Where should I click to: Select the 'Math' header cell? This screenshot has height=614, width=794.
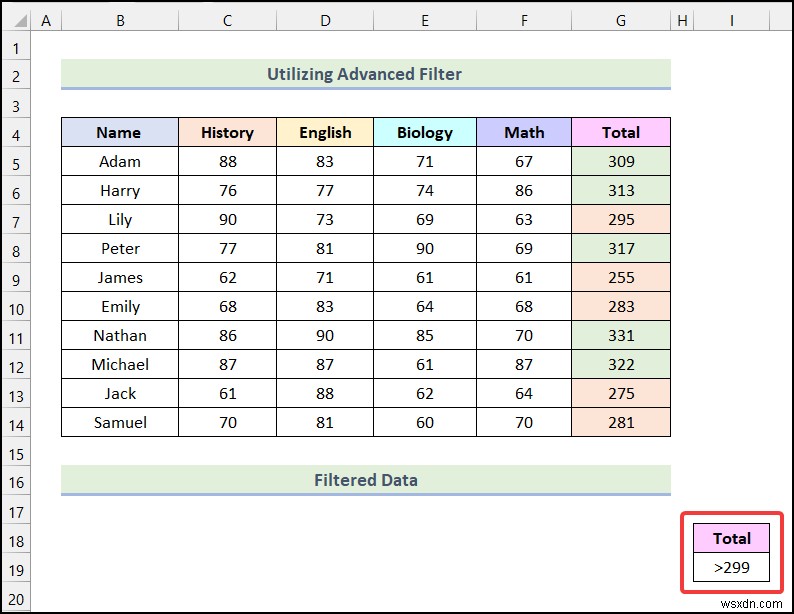[x=524, y=133]
